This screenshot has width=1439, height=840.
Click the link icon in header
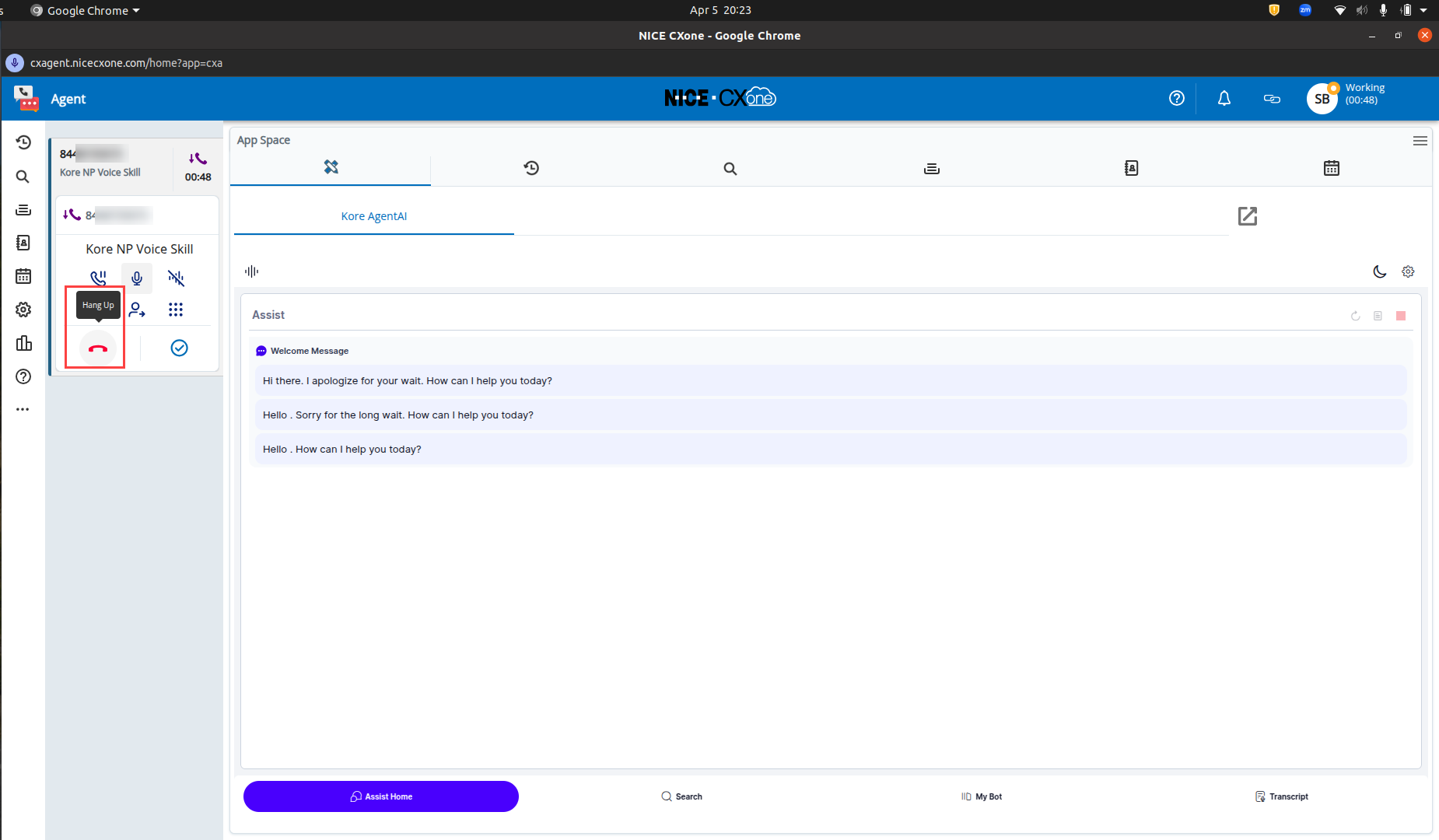(1272, 99)
